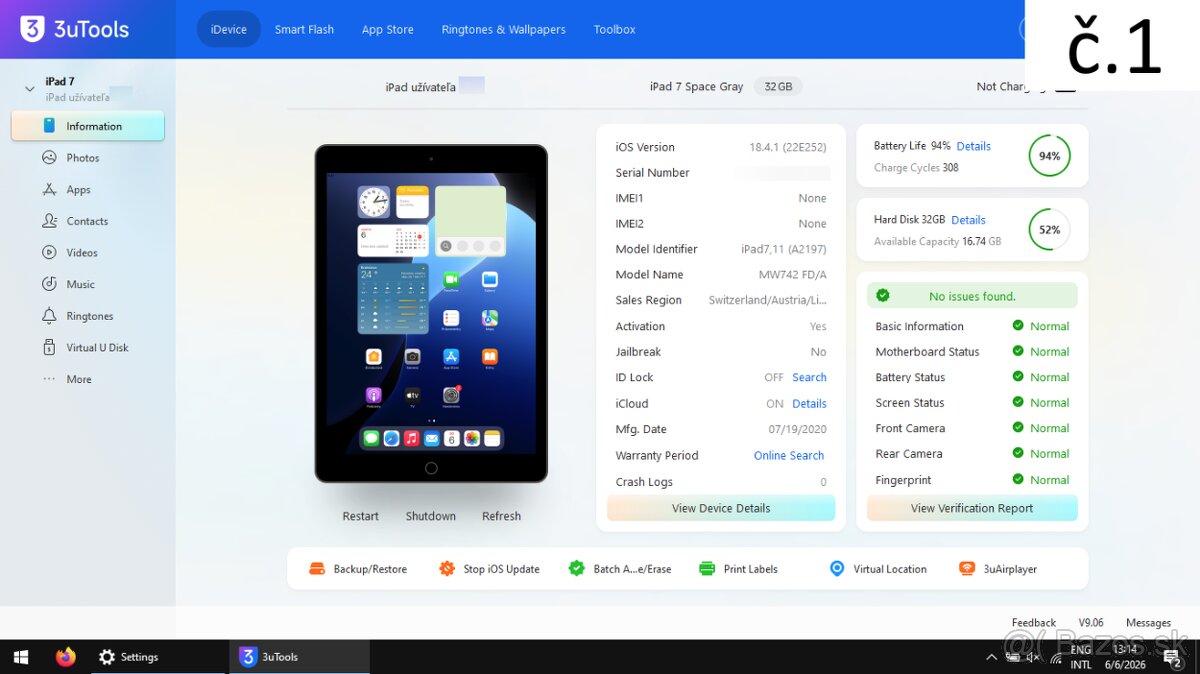Click View Device Details
Viewport: 1200px width, 674px height.
(721, 508)
